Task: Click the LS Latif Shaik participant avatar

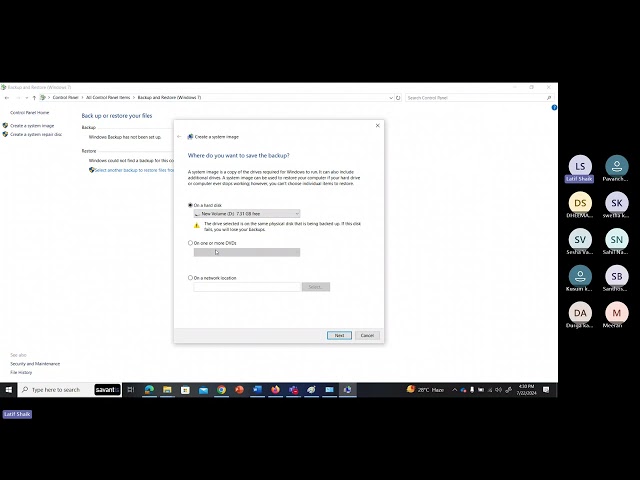Action: click(x=580, y=166)
